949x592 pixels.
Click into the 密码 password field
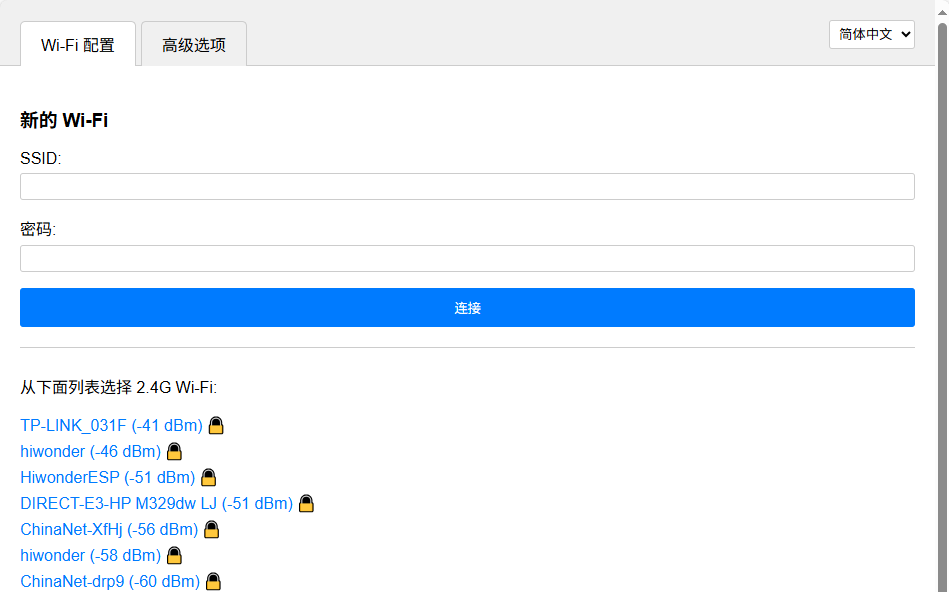[x=467, y=259]
